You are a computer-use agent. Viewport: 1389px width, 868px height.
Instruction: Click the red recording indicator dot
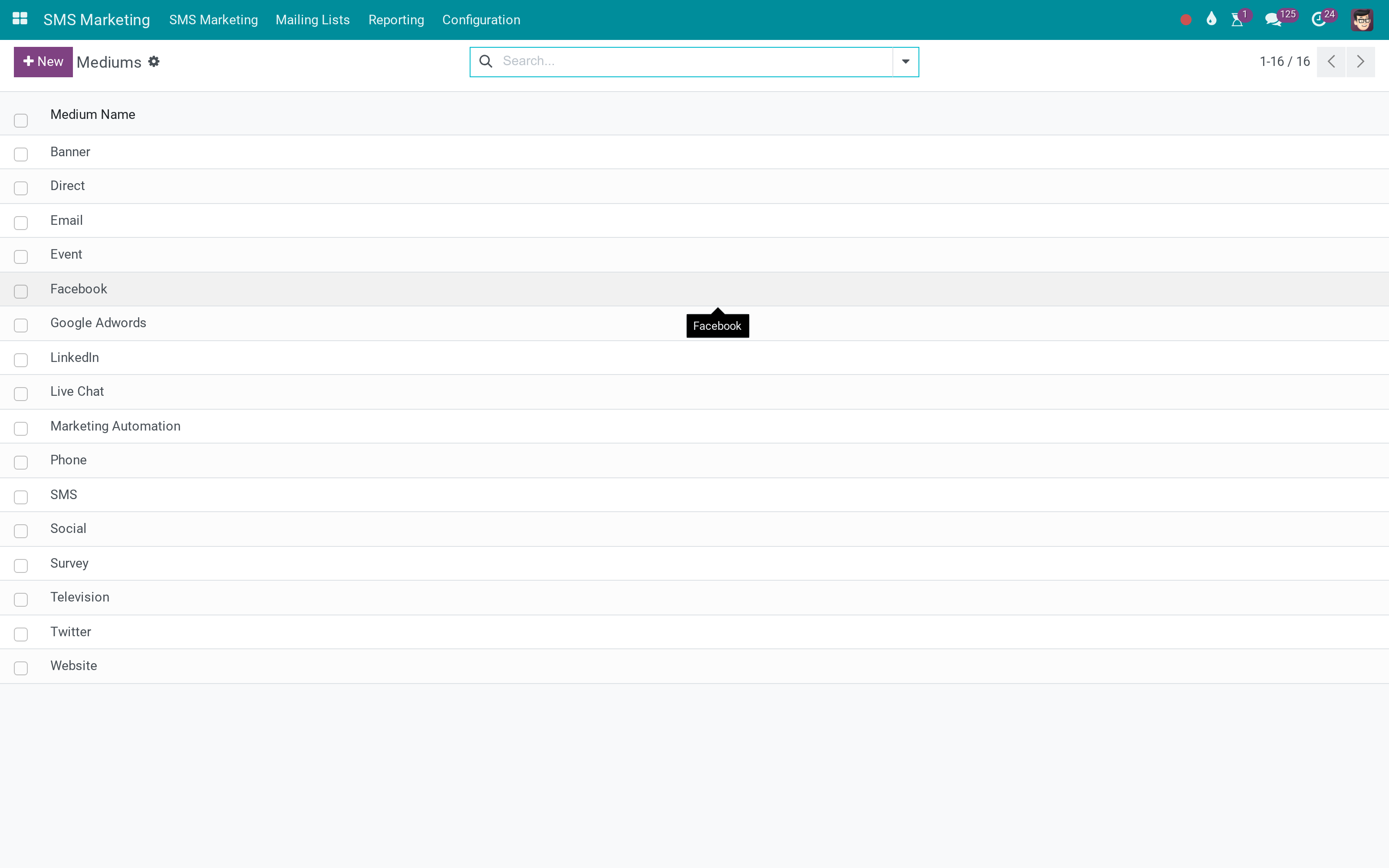(x=1186, y=20)
